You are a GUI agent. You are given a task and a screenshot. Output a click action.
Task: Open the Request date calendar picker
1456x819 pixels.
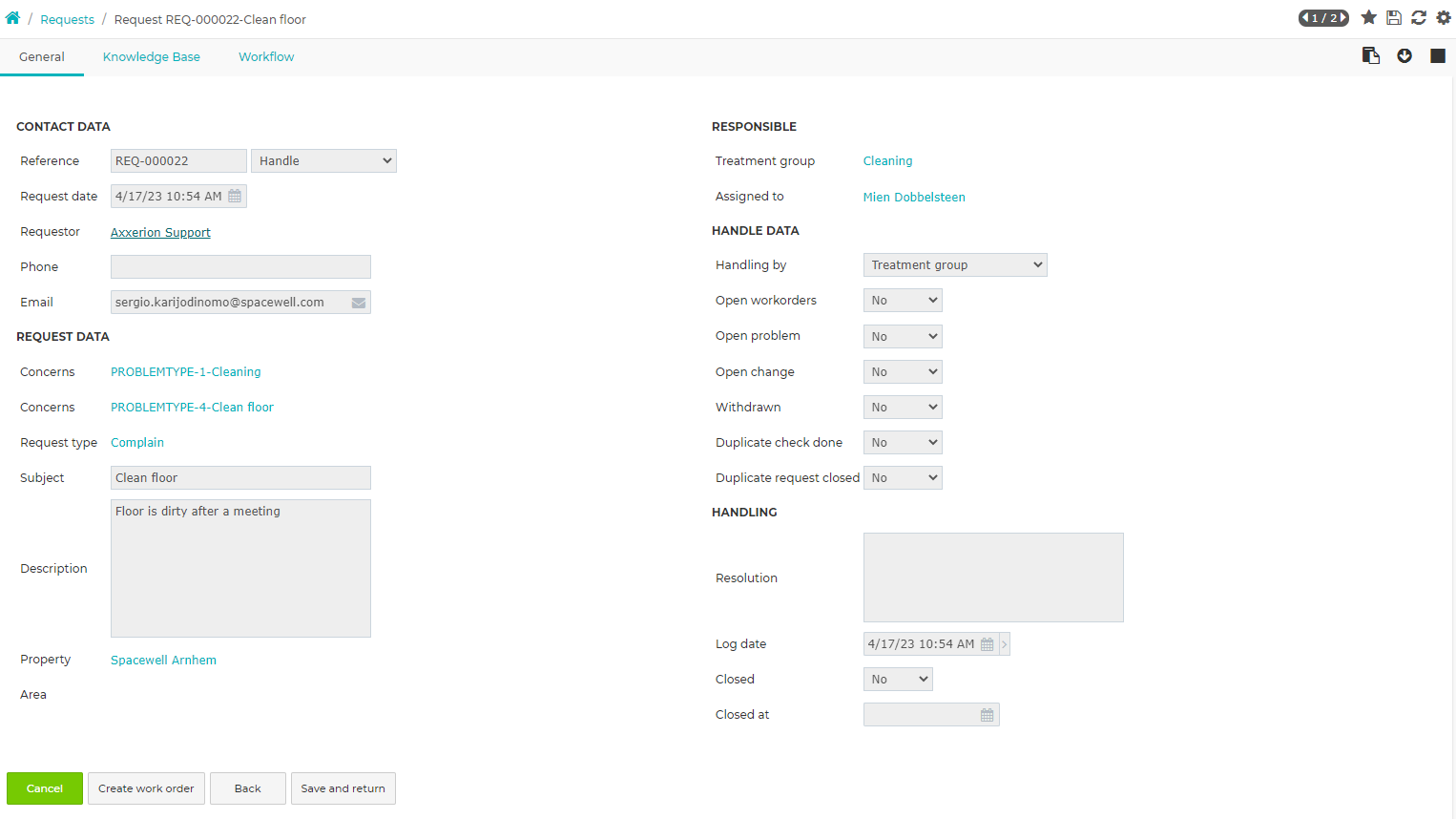(235, 196)
